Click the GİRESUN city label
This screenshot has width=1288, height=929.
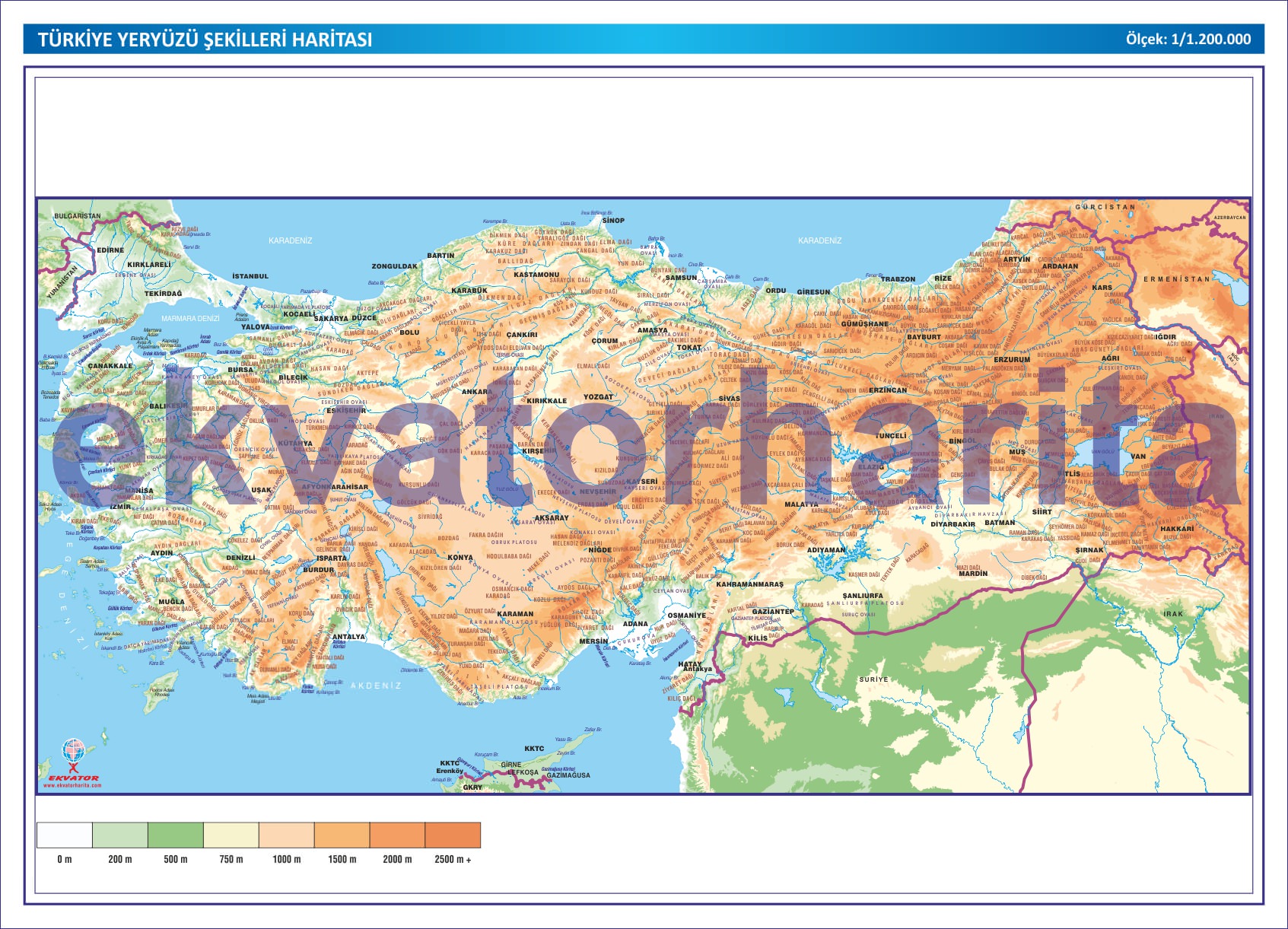click(814, 291)
